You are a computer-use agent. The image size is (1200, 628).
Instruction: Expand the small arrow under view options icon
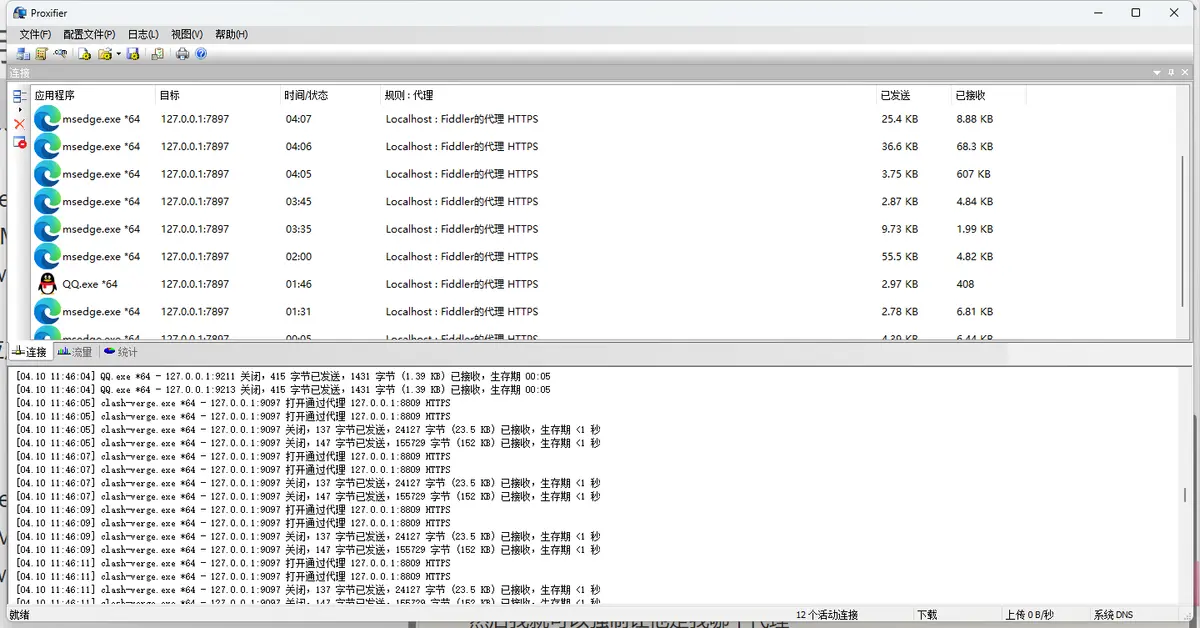(x=20, y=110)
